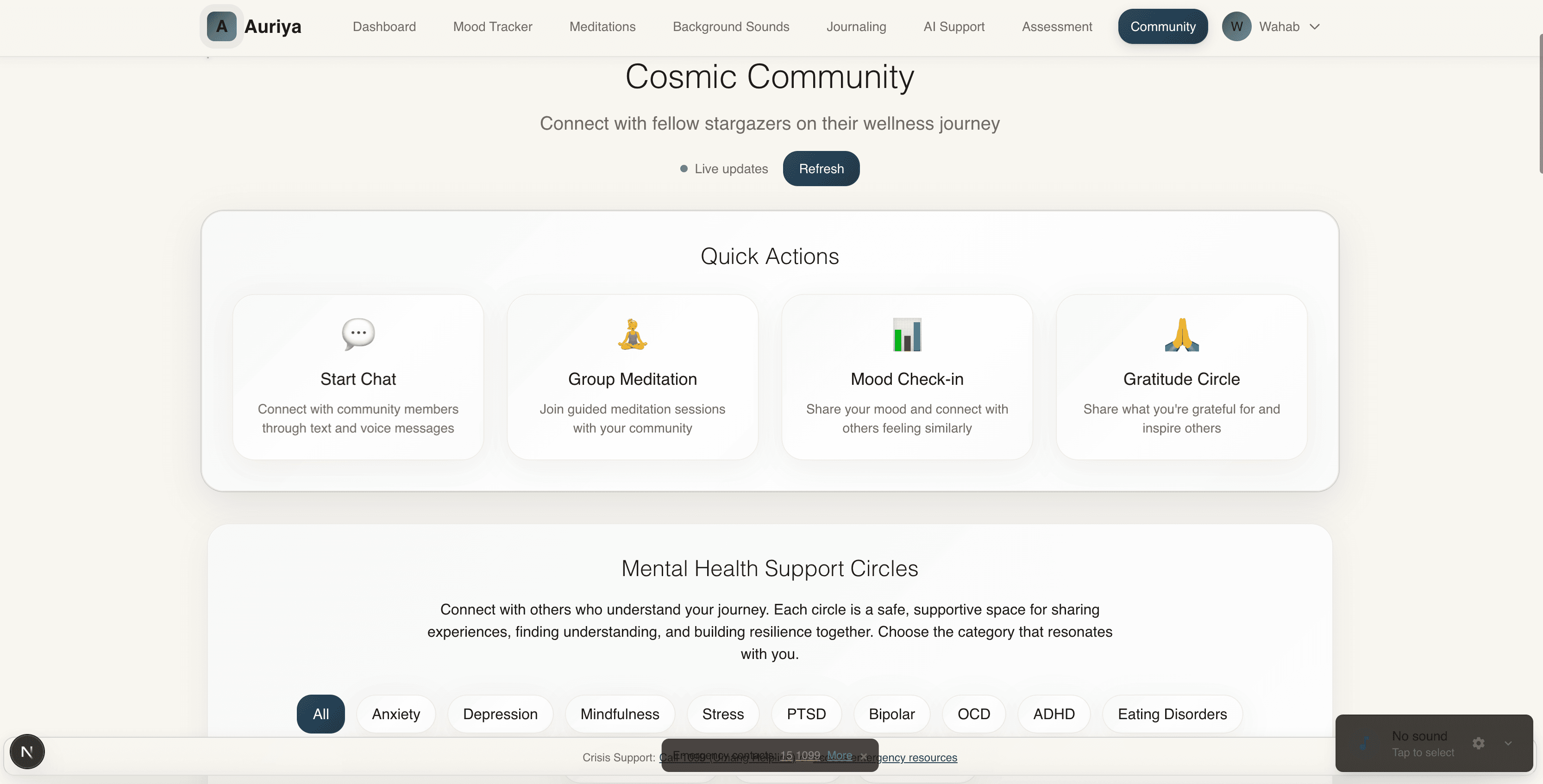This screenshot has width=1543, height=784.
Task: Click the Gratitude Circle praying hands icon
Action: pos(1181,334)
